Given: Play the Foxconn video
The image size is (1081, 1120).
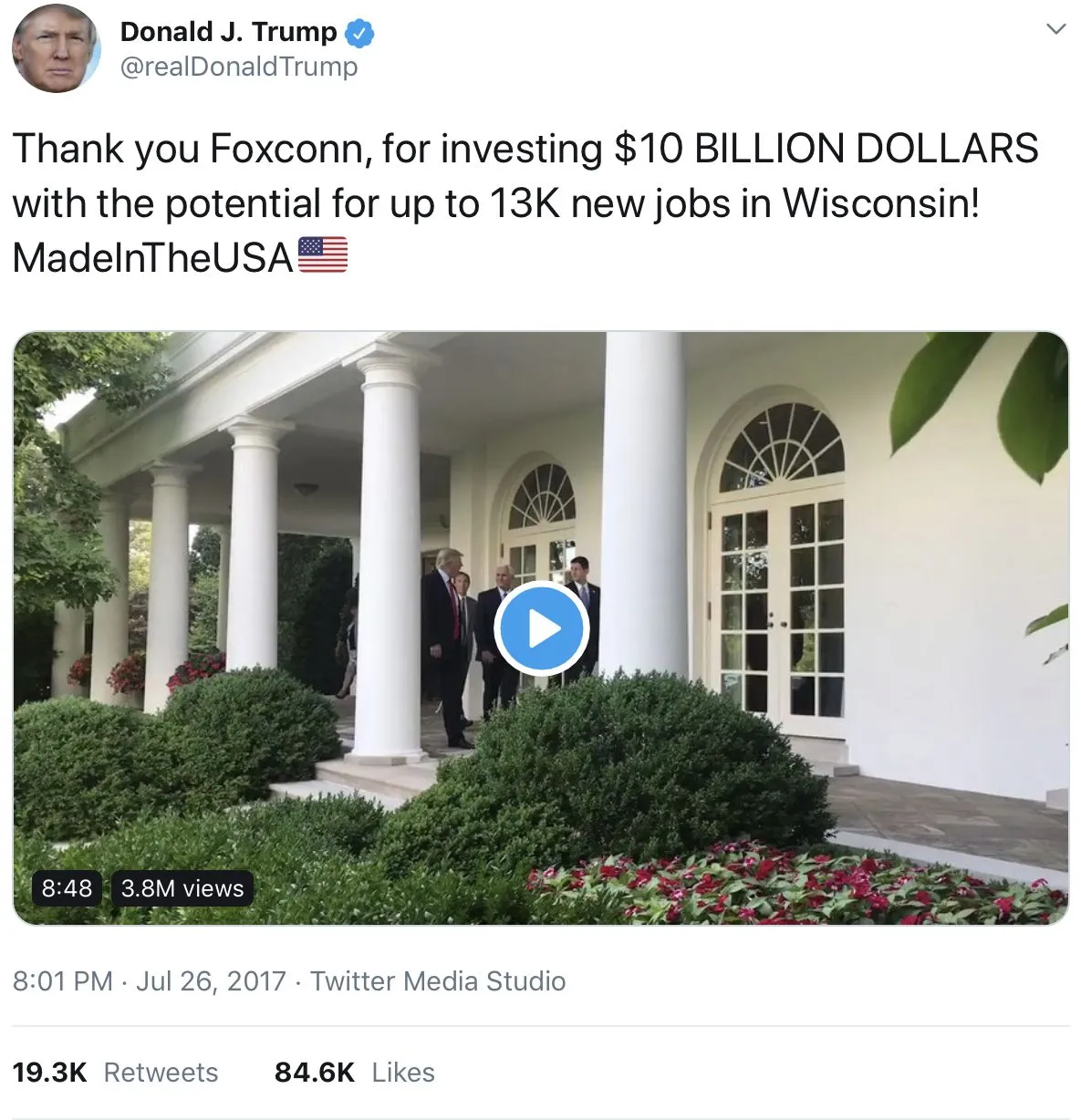Looking at the screenshot, I should [x=541, y=628].
